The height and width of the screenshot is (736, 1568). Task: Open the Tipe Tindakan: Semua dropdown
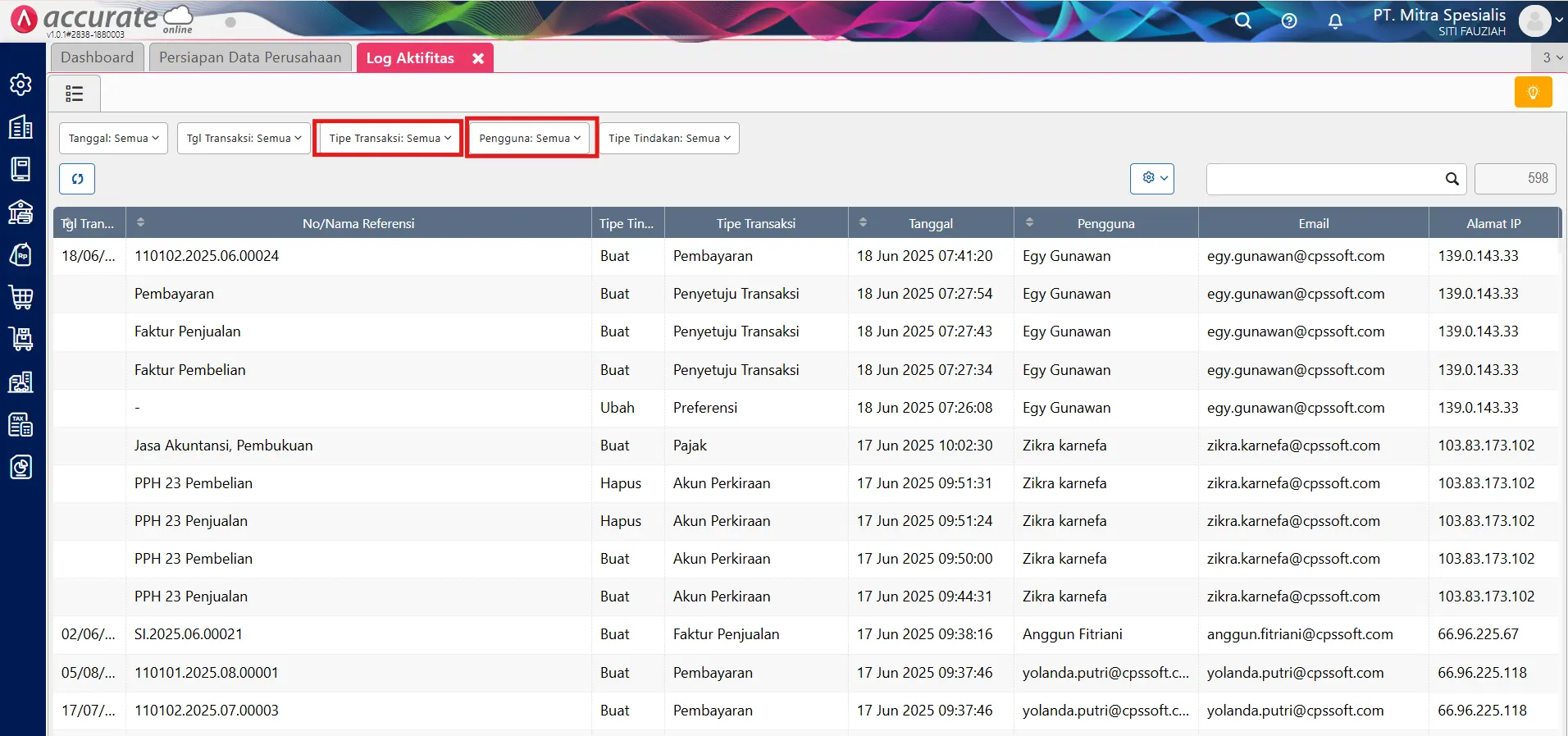pos(669,139)
